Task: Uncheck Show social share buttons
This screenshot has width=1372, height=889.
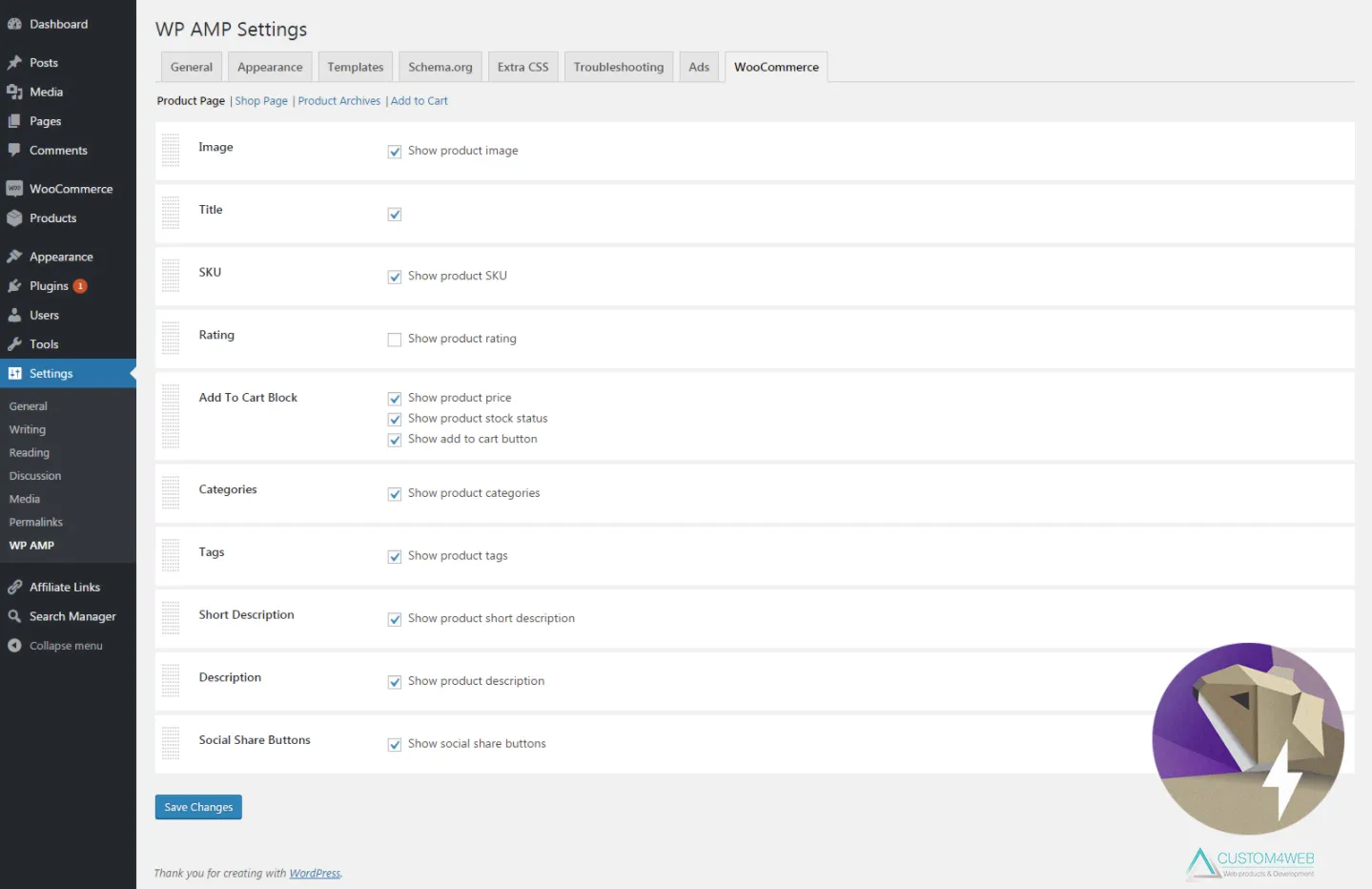Action: [394, 744]
